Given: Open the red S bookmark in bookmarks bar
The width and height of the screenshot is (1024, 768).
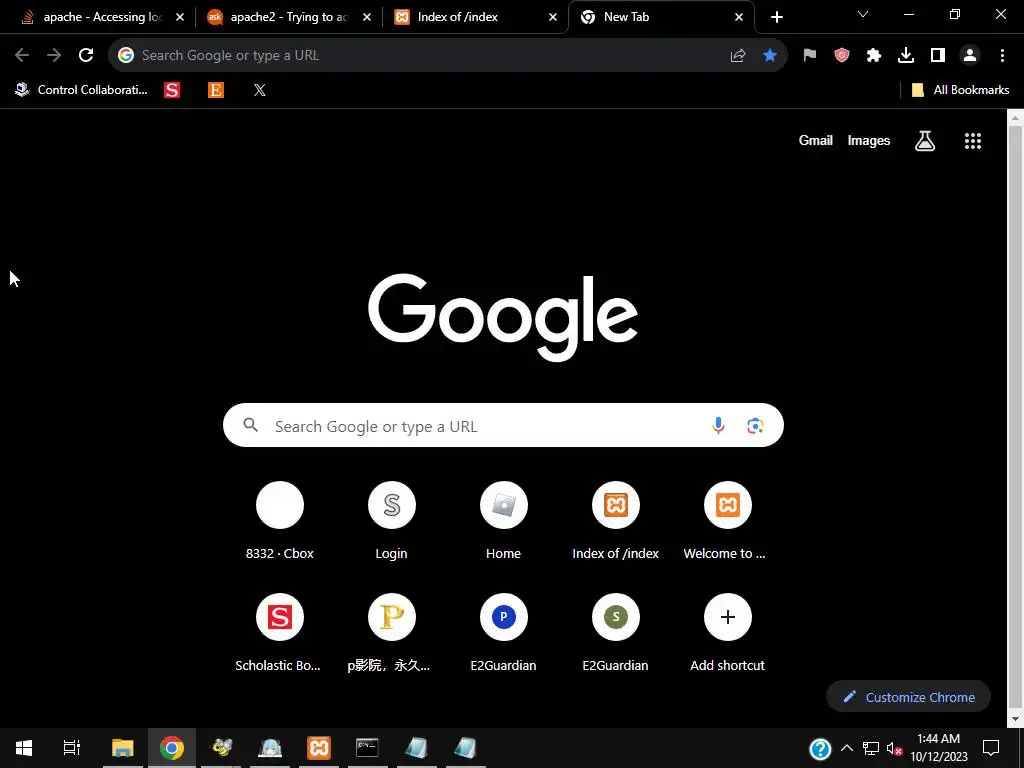Looking at the screenshot, I should (172, 90).
